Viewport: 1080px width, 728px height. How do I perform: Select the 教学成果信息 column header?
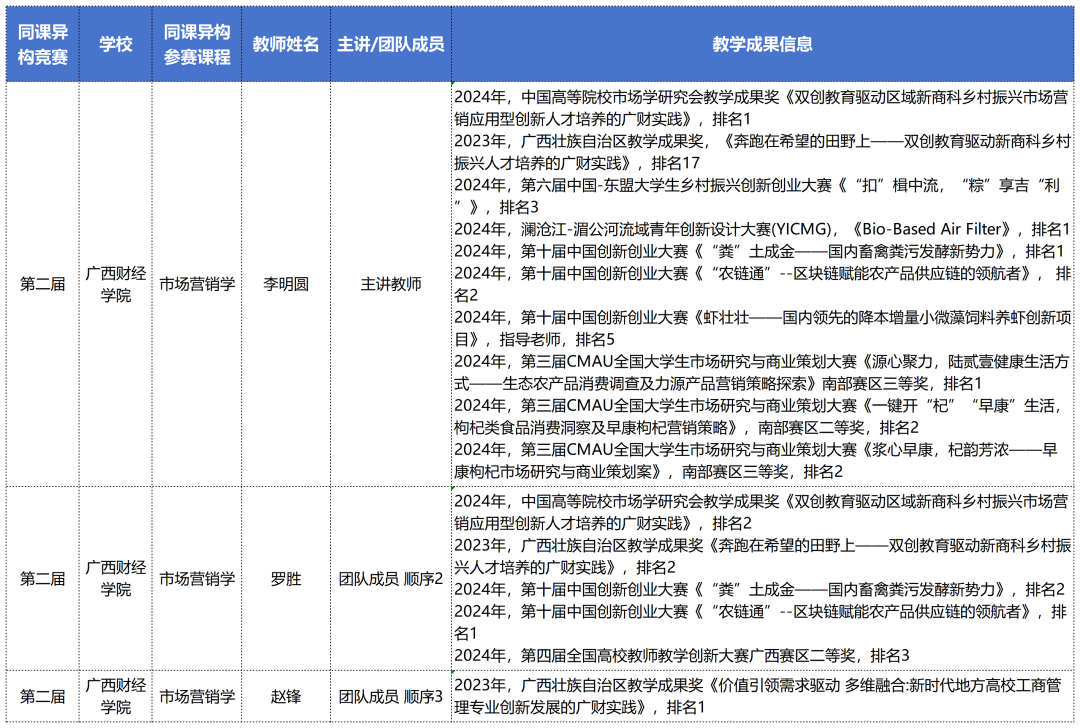pyautogui.click(x=762, y=44)
